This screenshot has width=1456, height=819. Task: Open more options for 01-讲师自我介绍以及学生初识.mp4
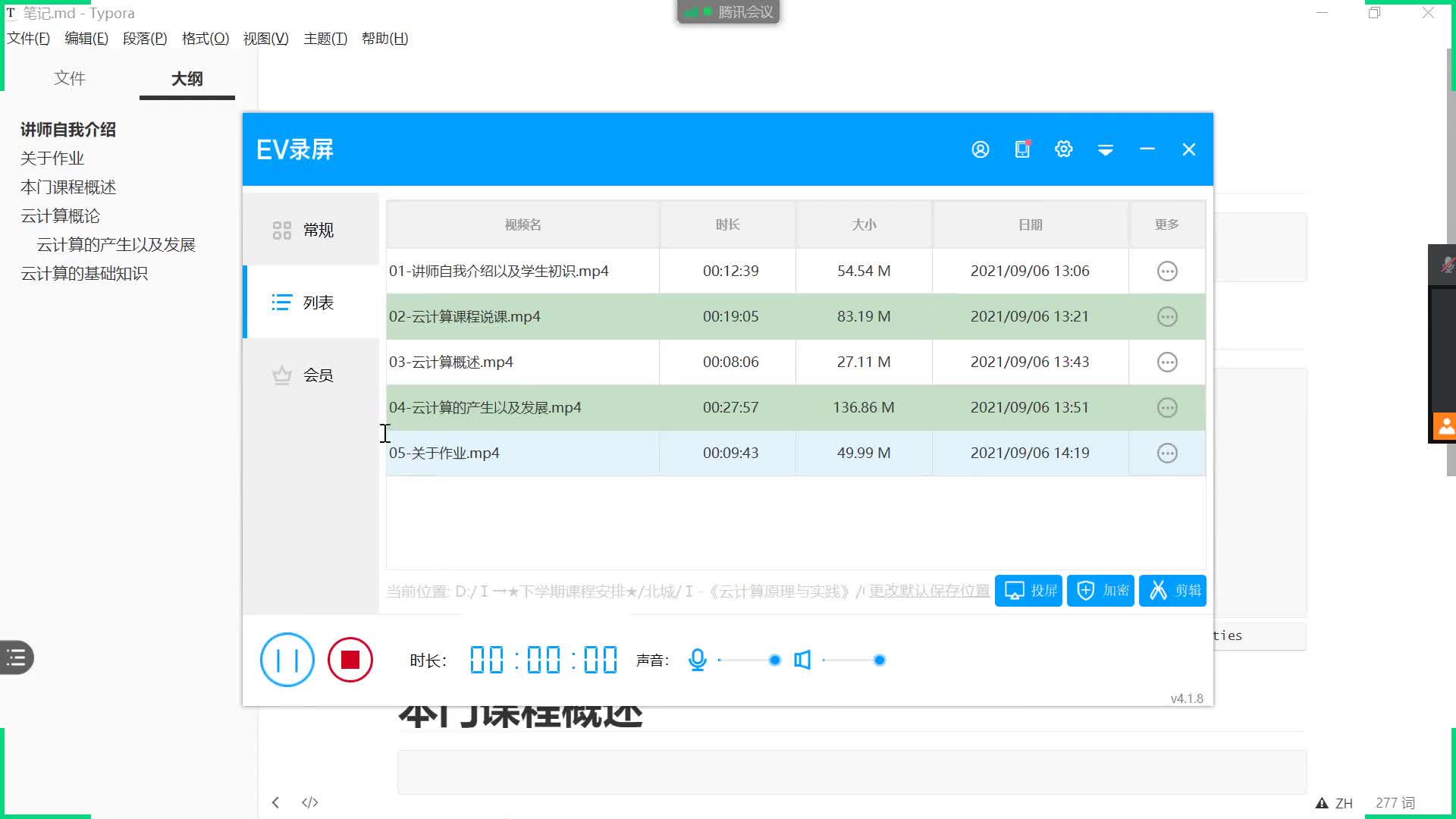click(x=1167, y=271)
